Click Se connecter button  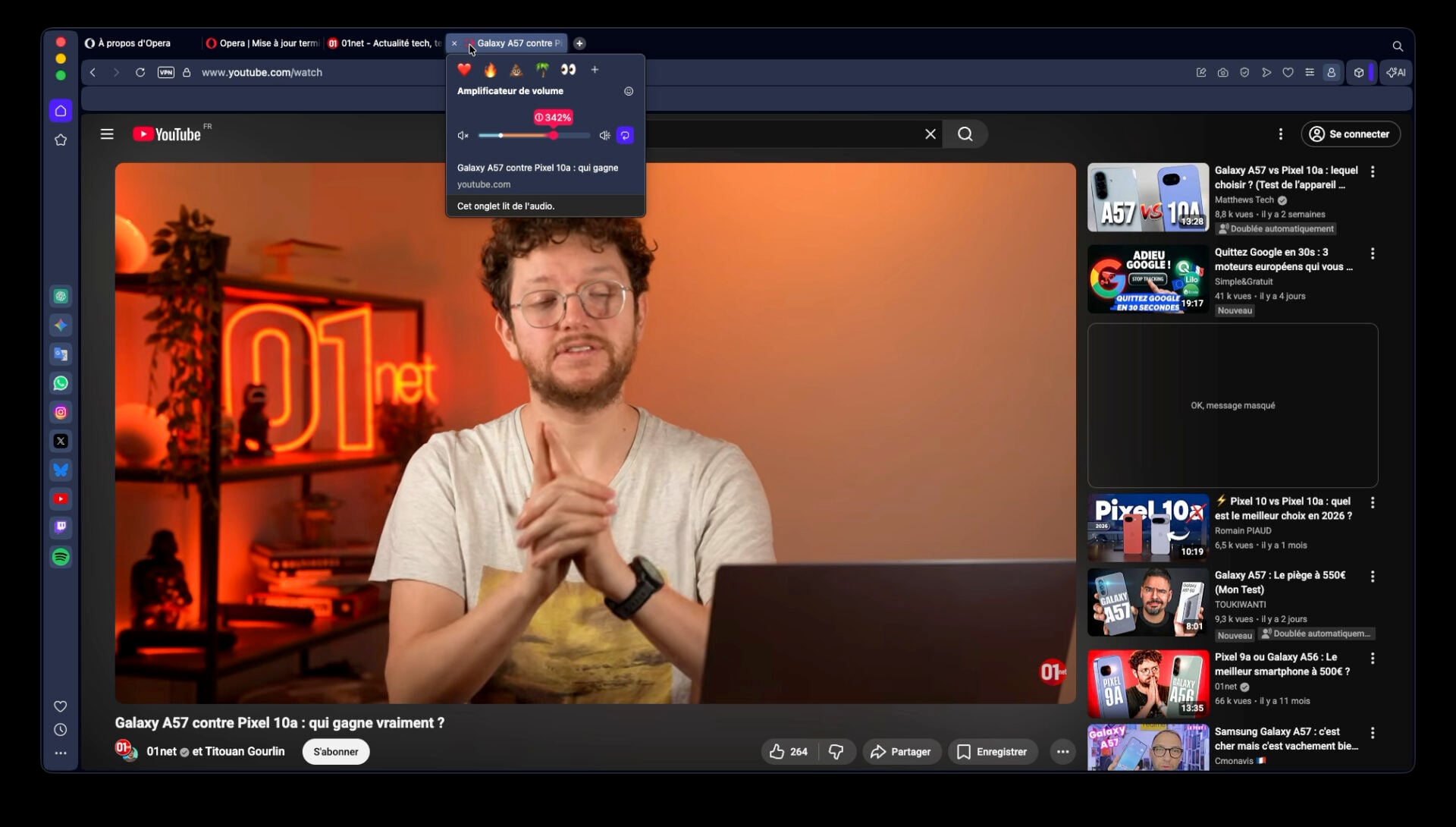point(1351,134)
